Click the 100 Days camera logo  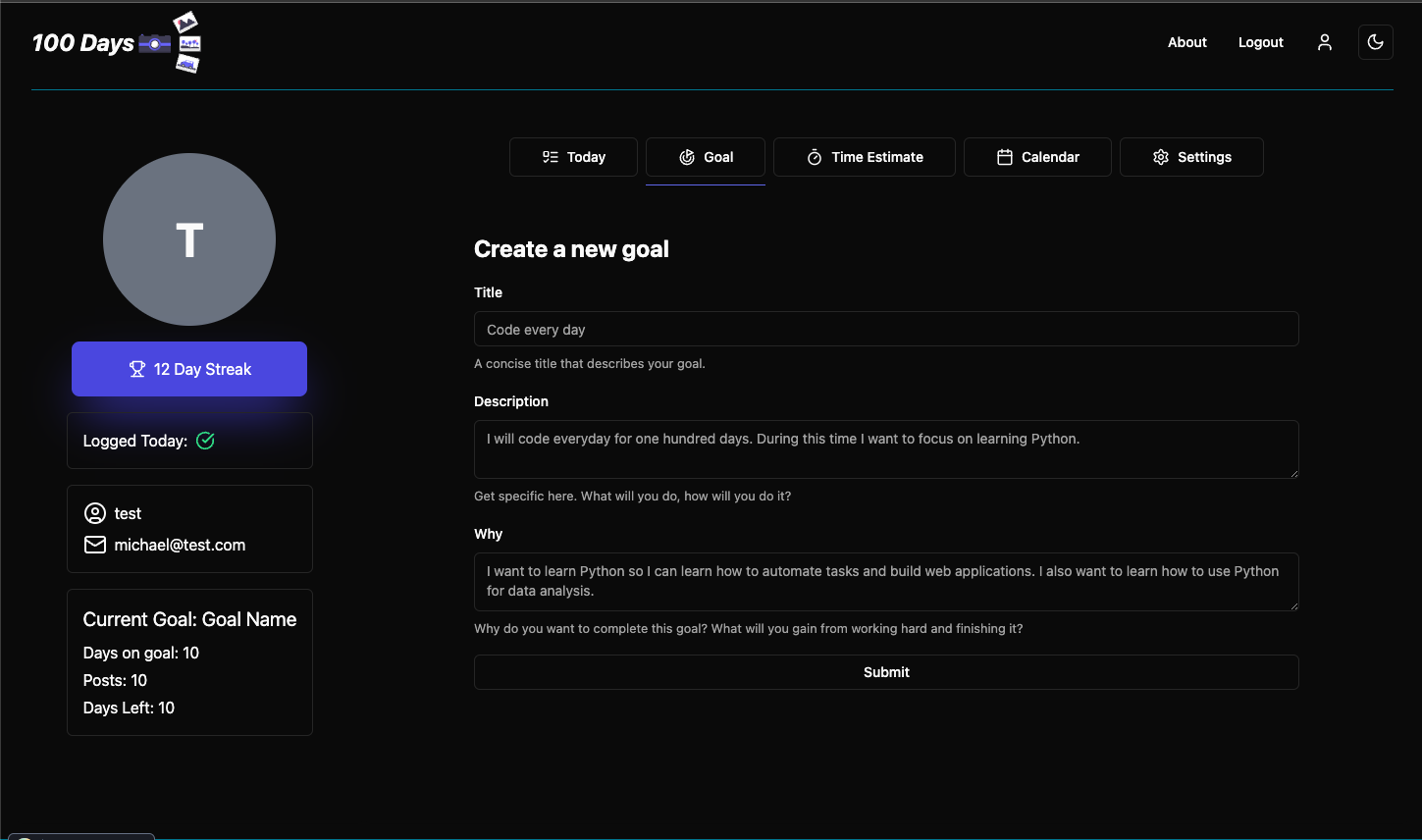pyautogui.click(x=116, y=43)
